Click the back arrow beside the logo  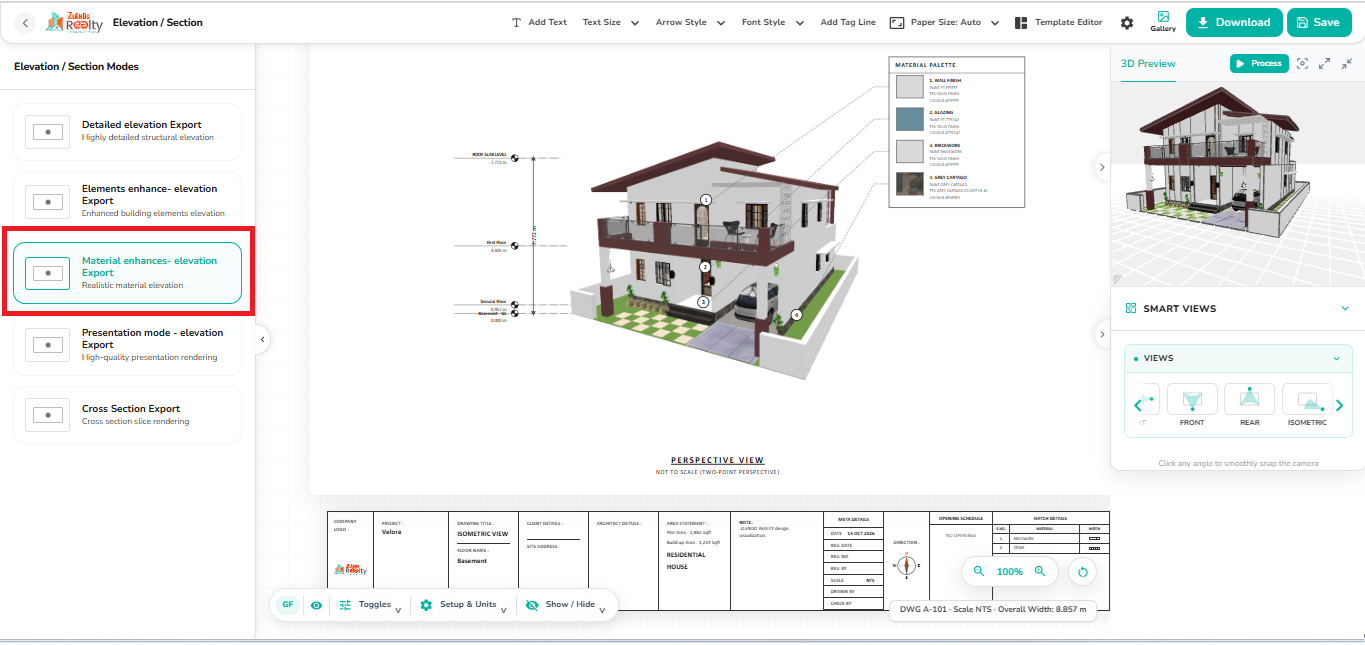coord(25,22)
